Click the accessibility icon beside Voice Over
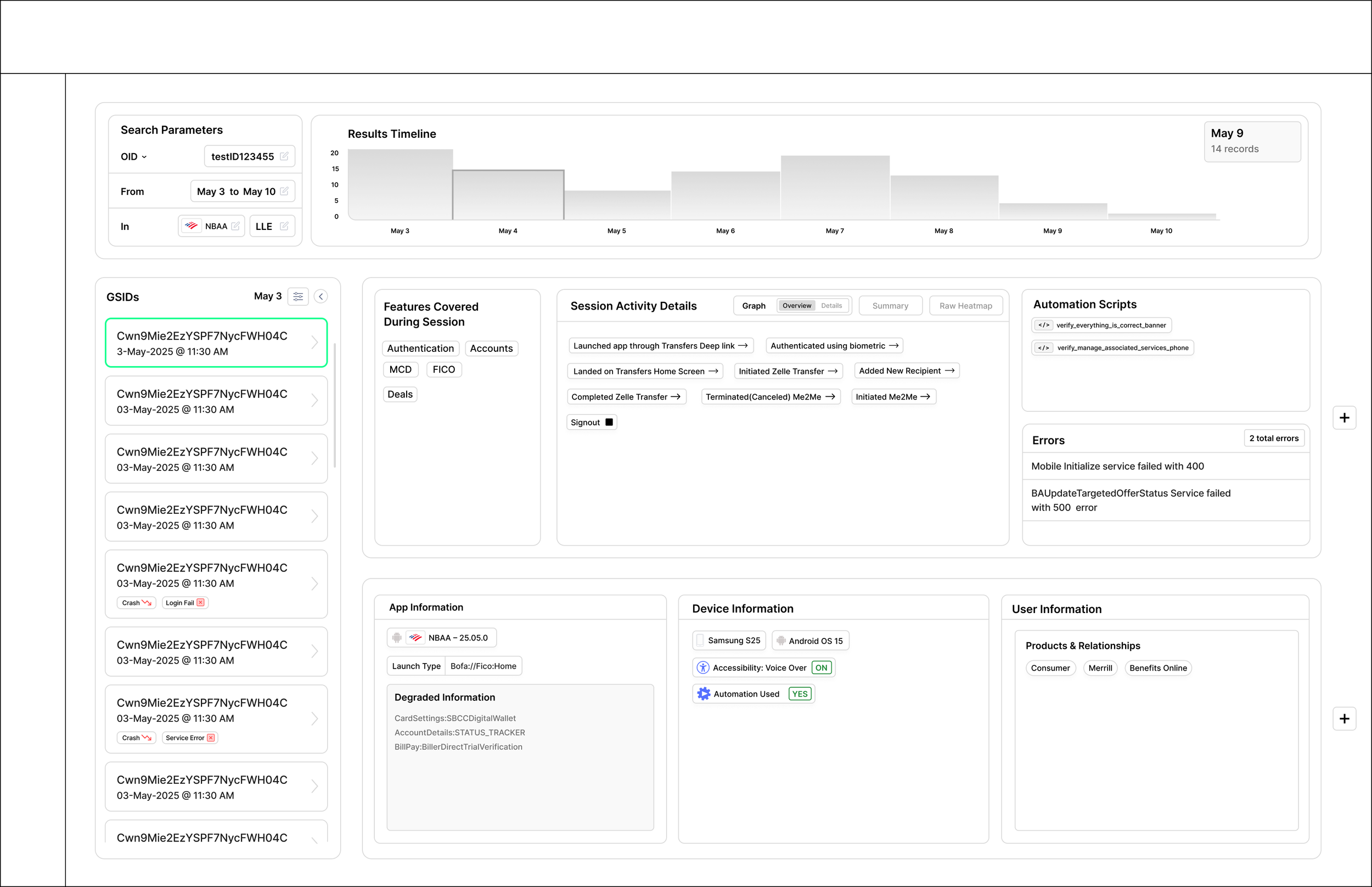The height and width of the screenshot is (887, 1372). [x=703, y=667]
